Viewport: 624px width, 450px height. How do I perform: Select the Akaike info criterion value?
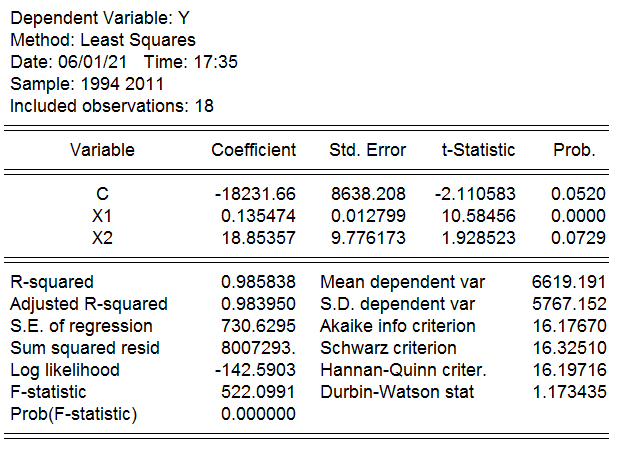point(569,326)
